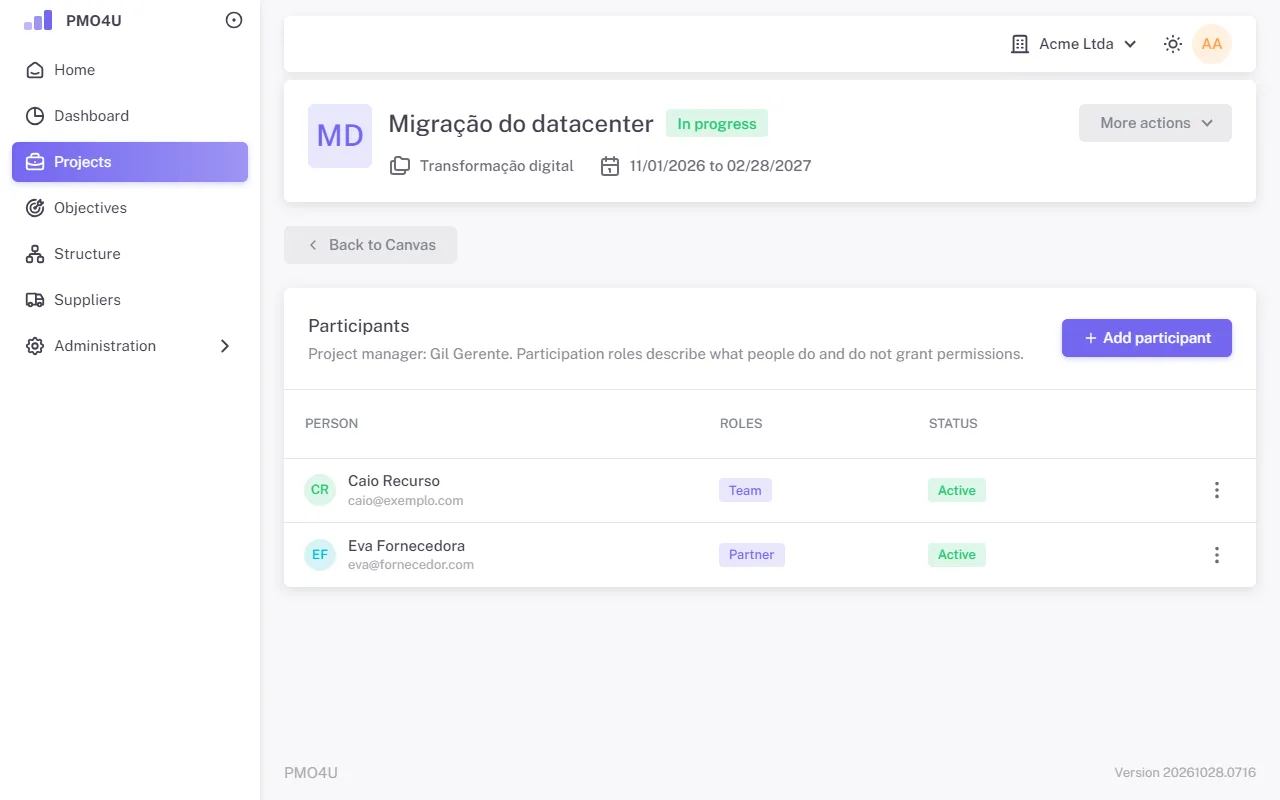Click the caio@exemplo.com email text
This screenshot has height=800, width=1280.
pyautogui.click(x=406, y=500)
